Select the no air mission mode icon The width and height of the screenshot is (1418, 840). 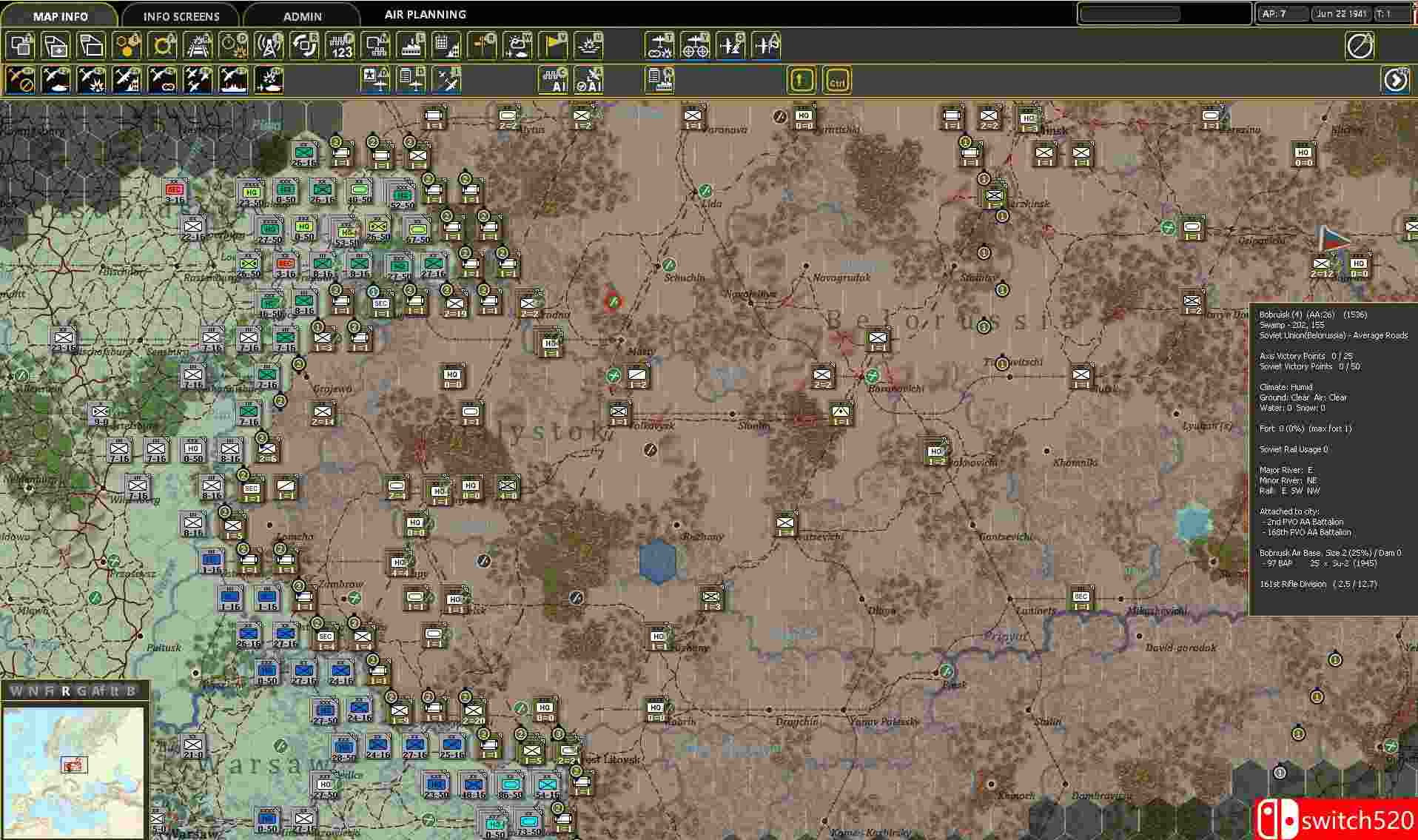pos(21,80)
